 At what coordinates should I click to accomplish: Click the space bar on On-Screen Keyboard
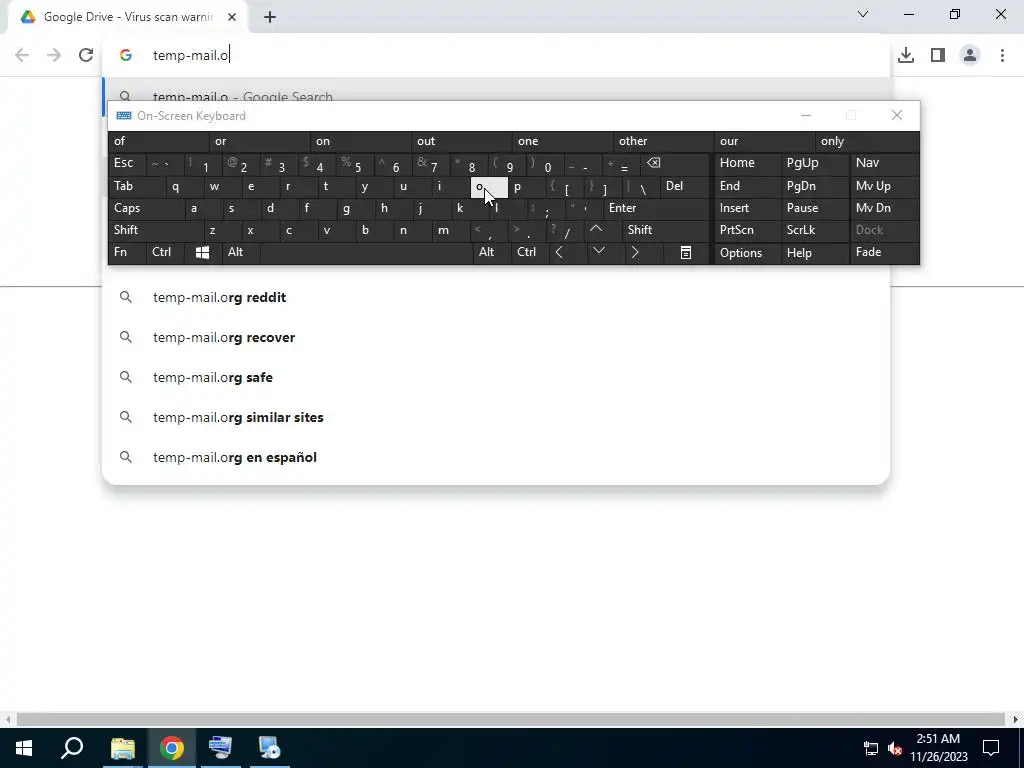[366, 252]
